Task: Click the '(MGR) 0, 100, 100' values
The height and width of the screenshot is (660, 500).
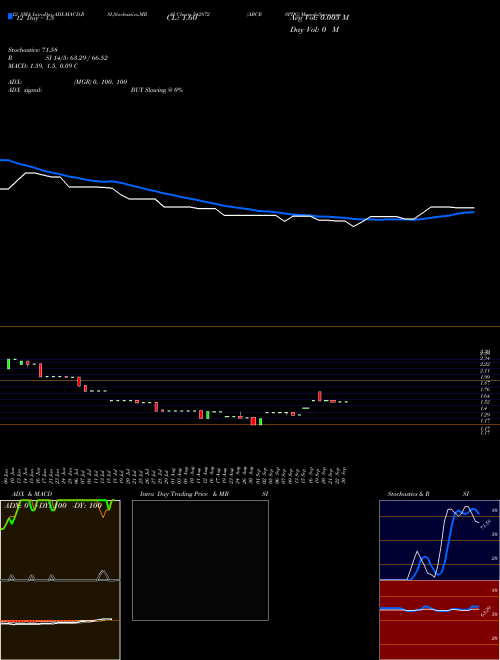Action: point(100,82)
